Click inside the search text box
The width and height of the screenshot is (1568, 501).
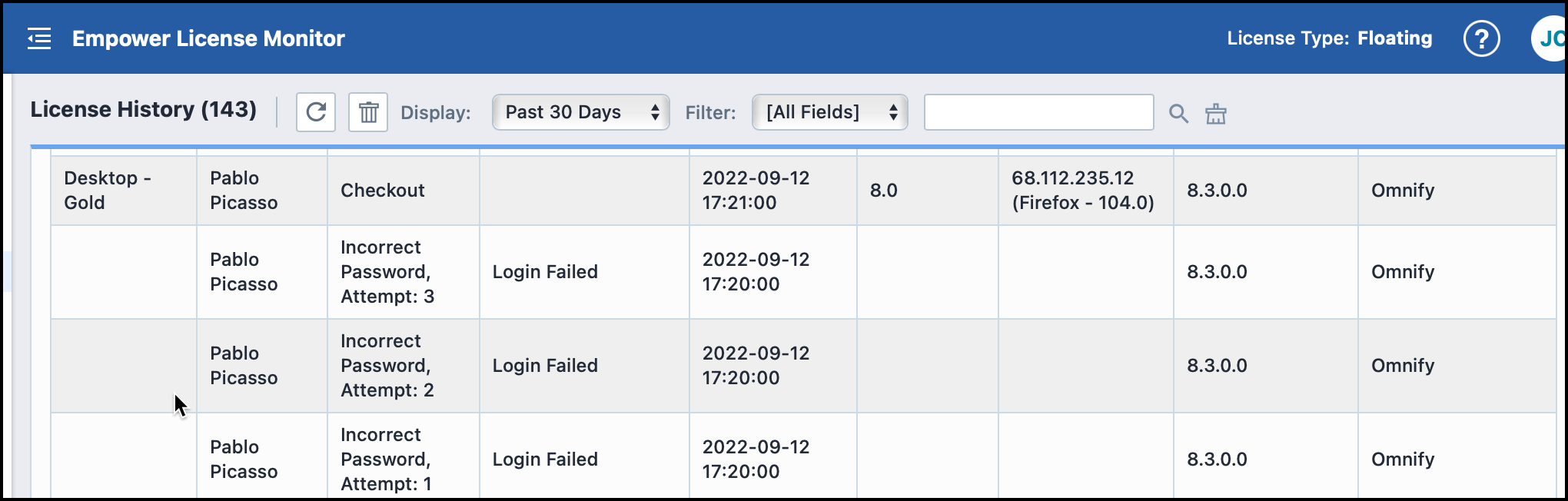click(x=1038, y=111)
